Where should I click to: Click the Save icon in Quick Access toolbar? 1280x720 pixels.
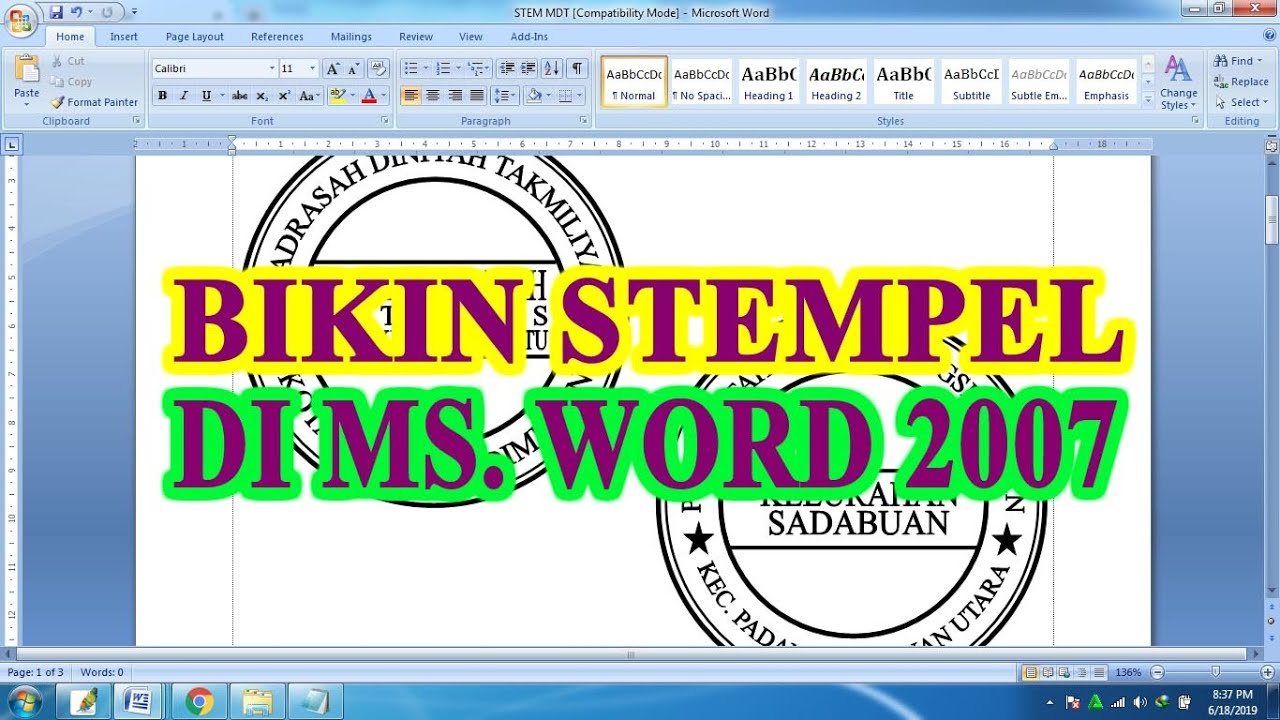56,12
